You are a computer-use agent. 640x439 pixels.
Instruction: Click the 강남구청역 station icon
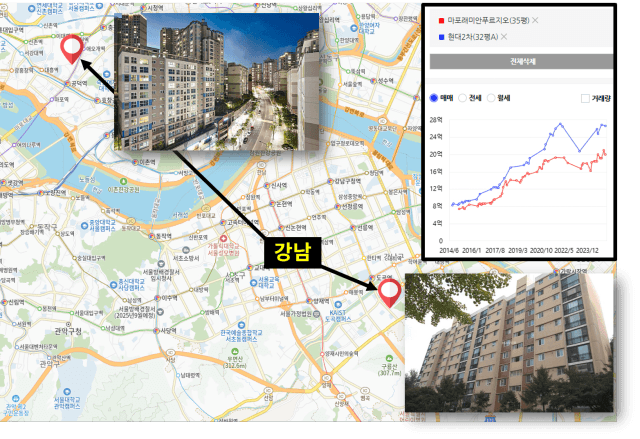pyautogui.click(x=330, y=181)
